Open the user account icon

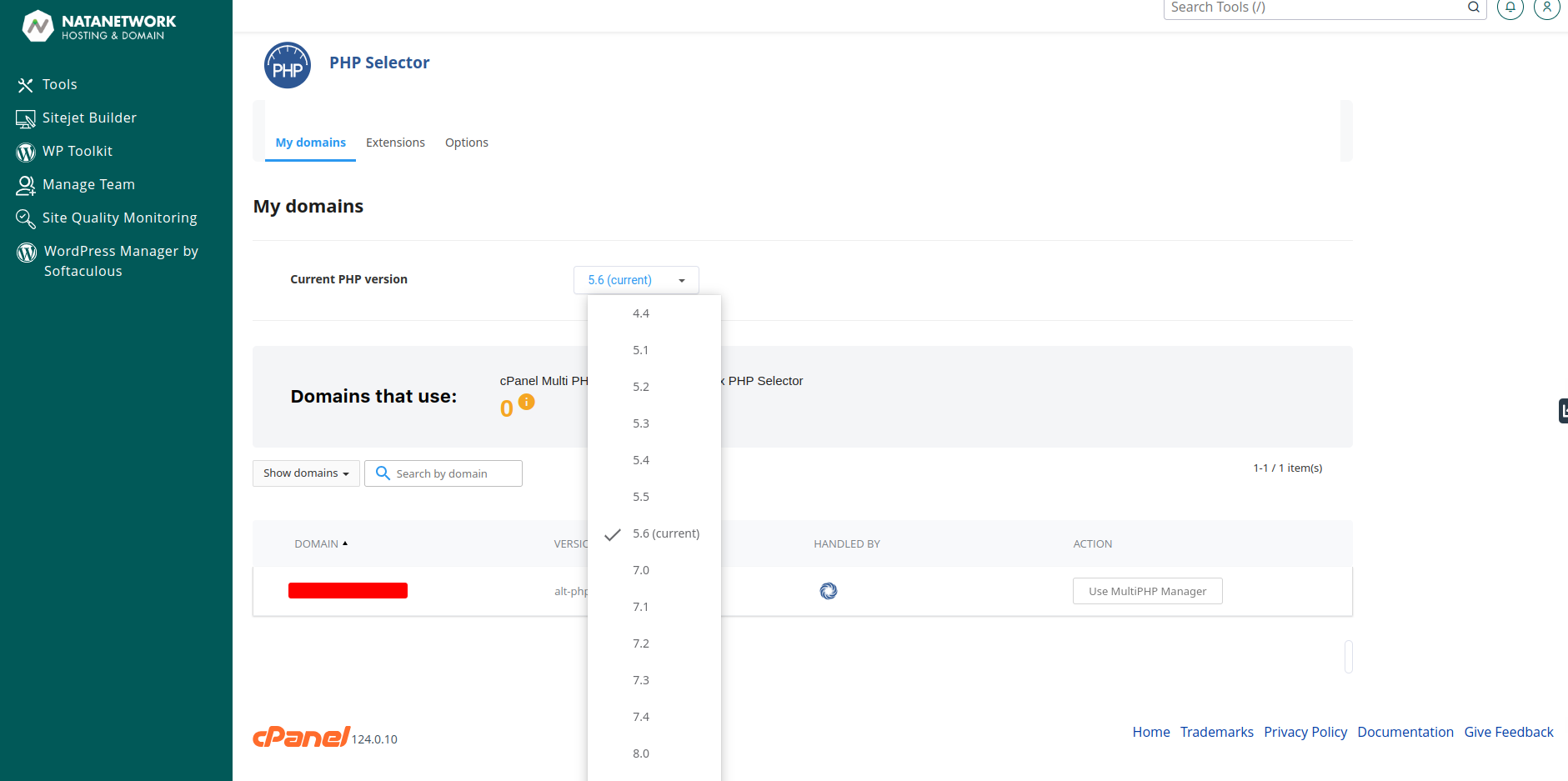click(1547, 8)
